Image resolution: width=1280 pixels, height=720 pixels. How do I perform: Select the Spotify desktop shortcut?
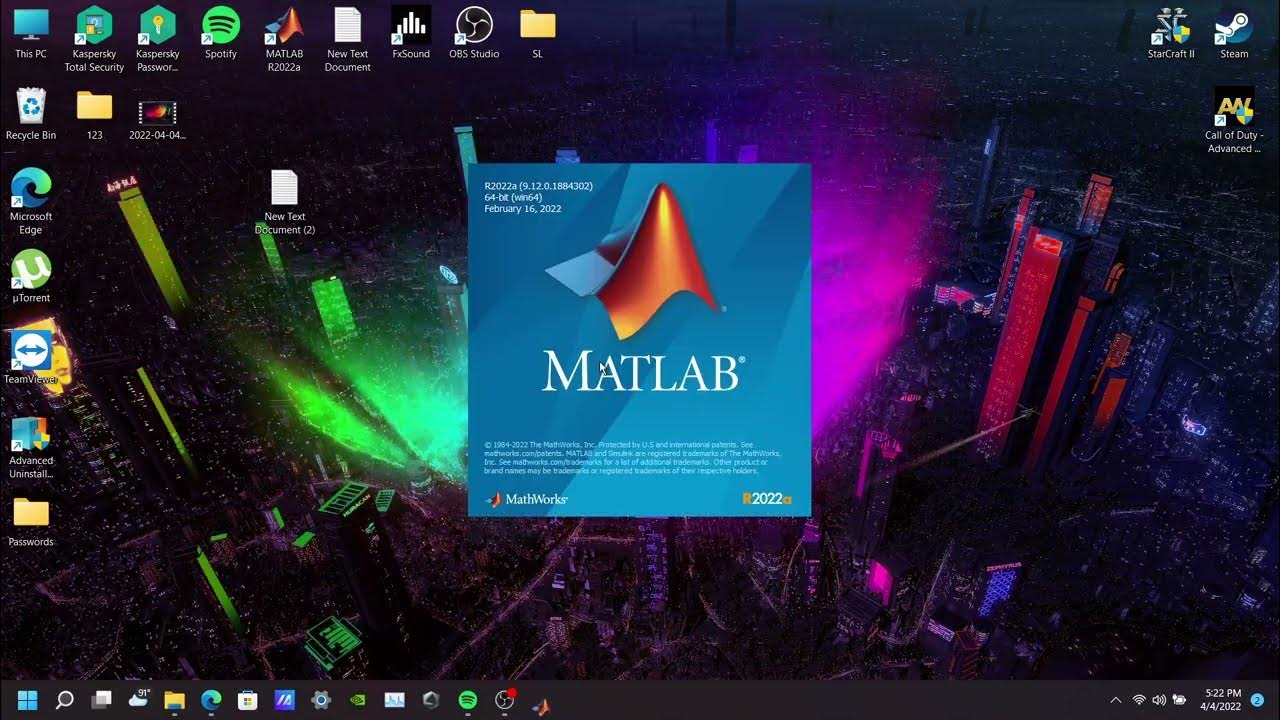click(x=221, y=33)
